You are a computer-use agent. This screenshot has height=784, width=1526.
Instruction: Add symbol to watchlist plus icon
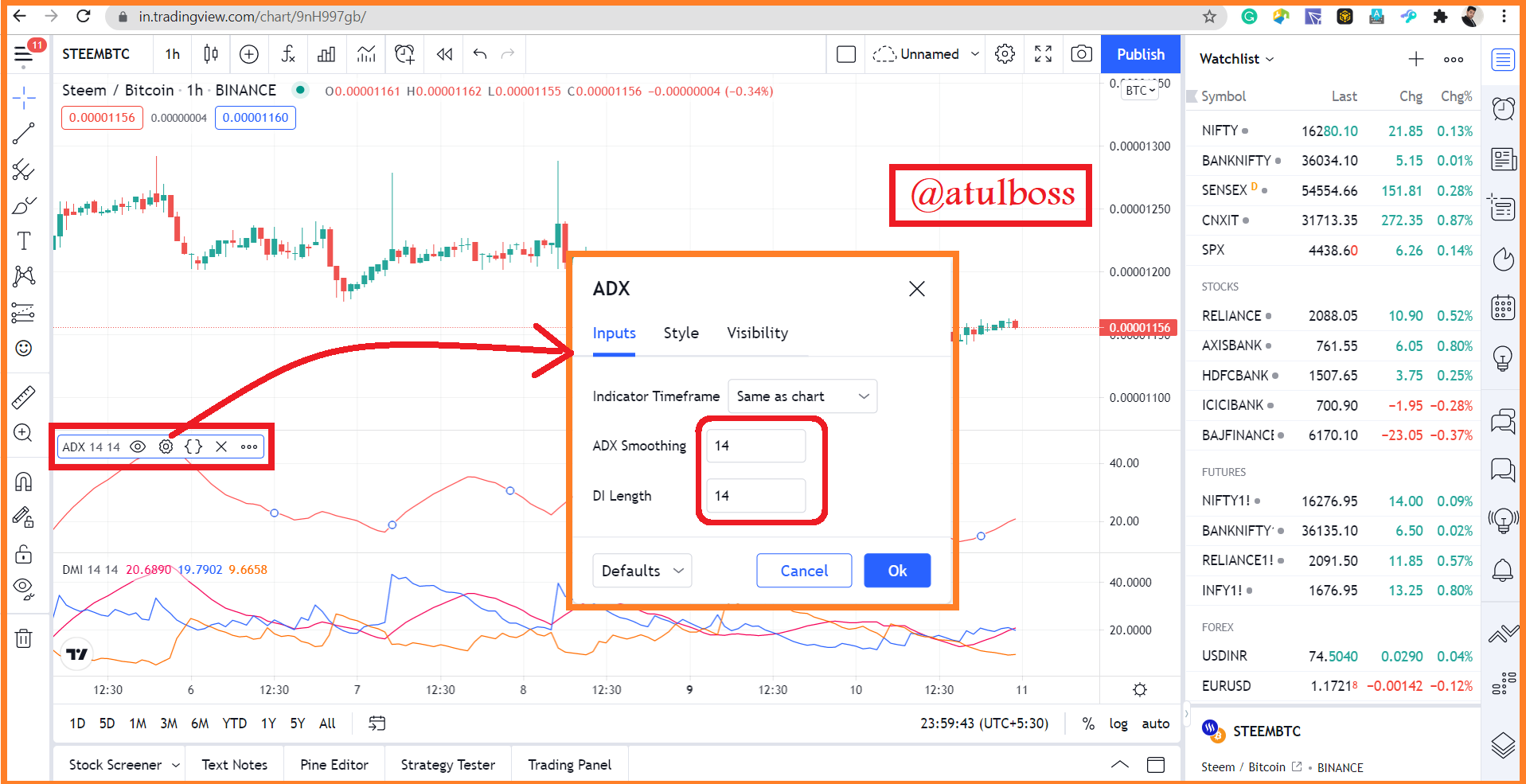pyautogui.click(x=1415, y=59)
